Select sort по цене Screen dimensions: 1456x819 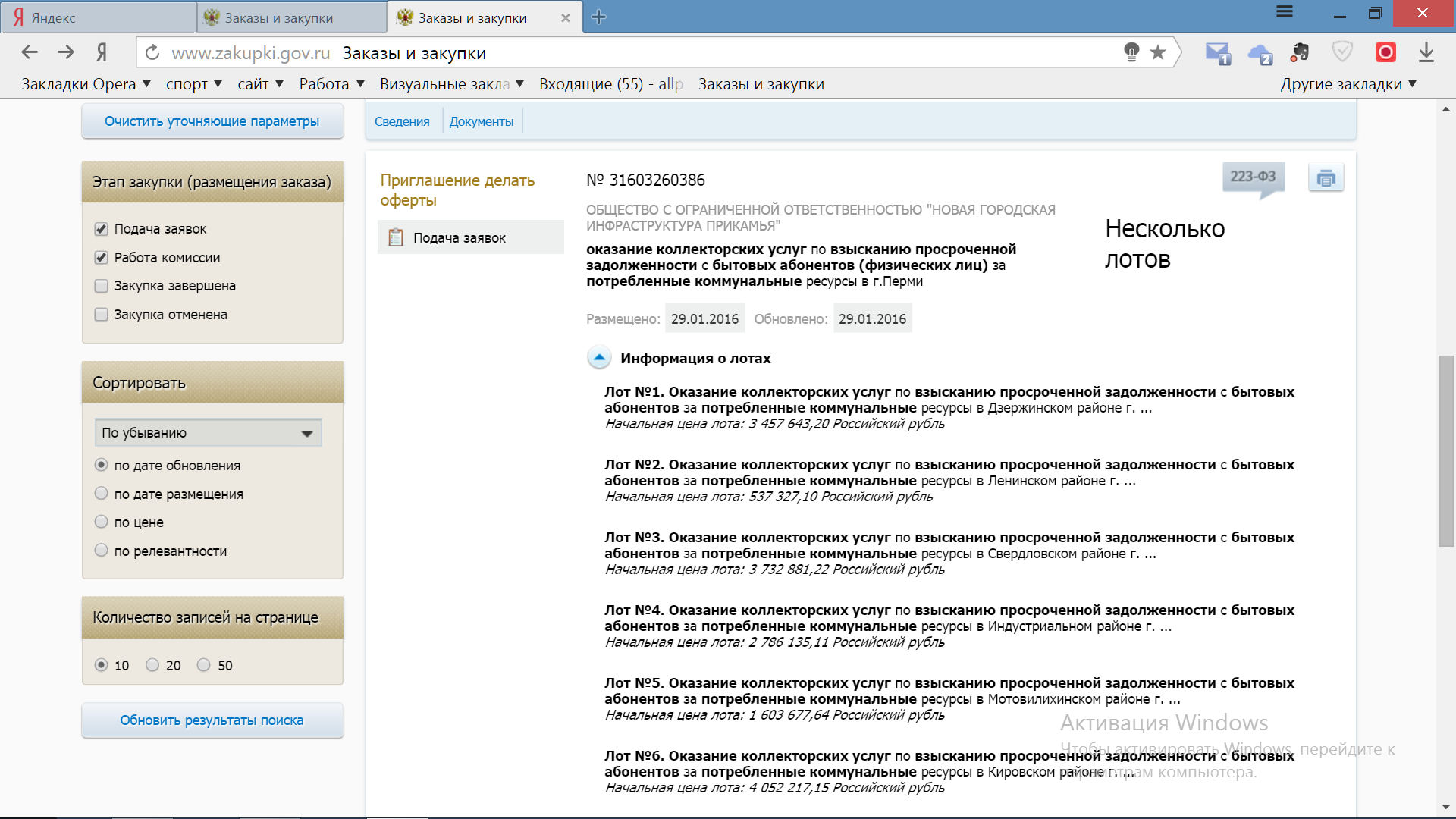coord(101,522)
